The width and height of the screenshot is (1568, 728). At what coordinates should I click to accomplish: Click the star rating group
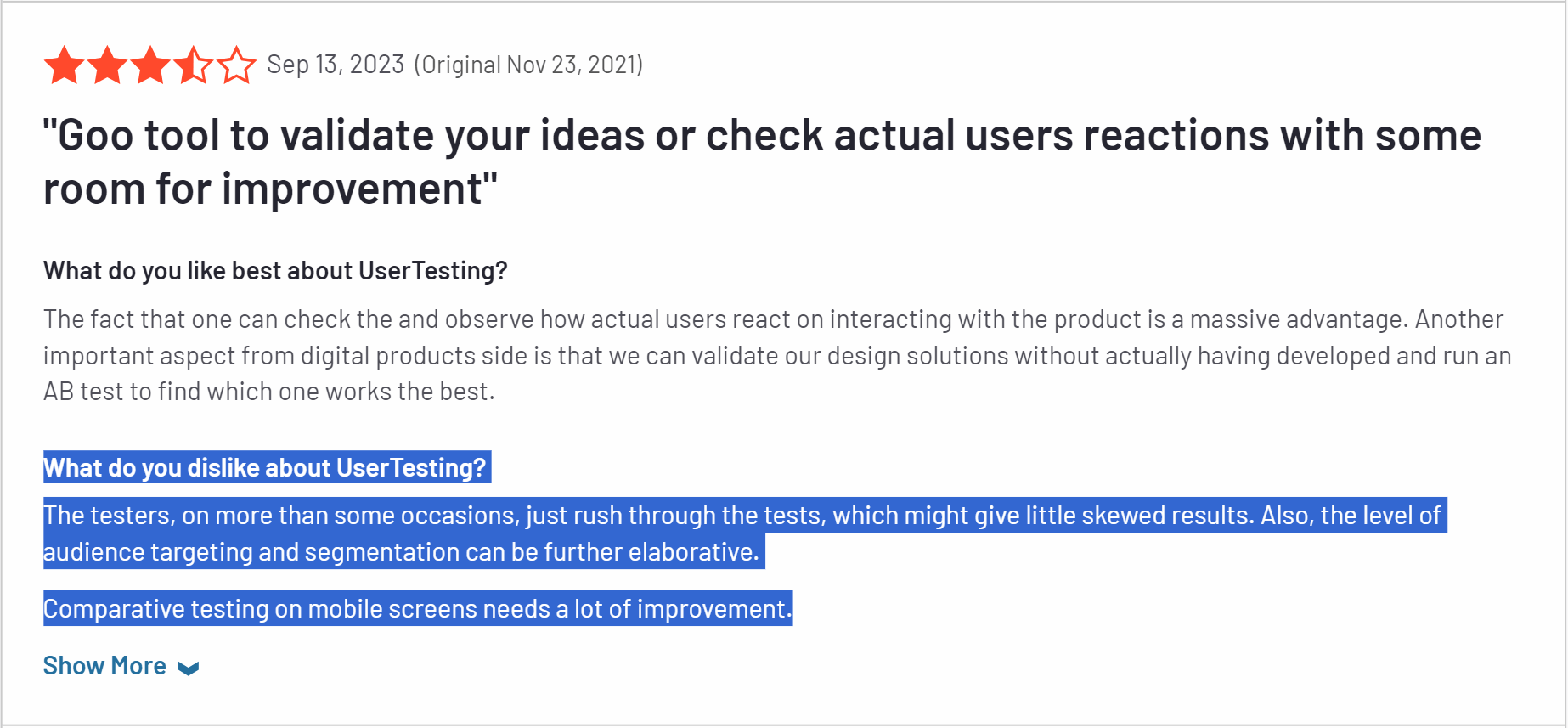click(x=151, y=64)
